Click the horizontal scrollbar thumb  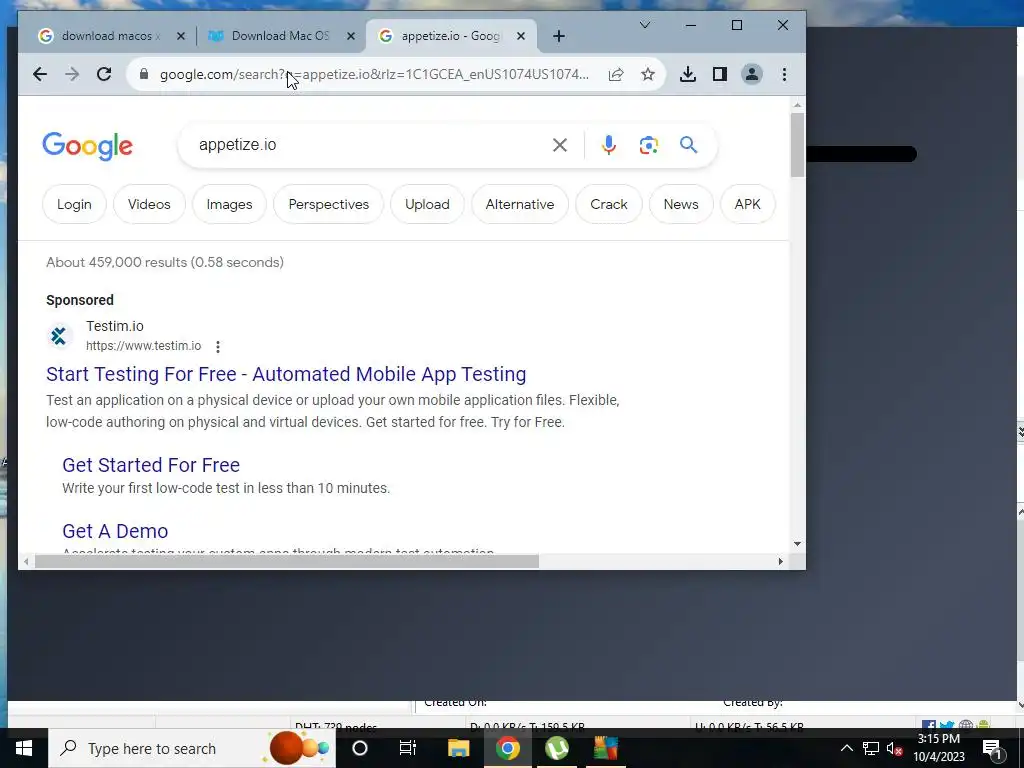(x=287, y=562)
